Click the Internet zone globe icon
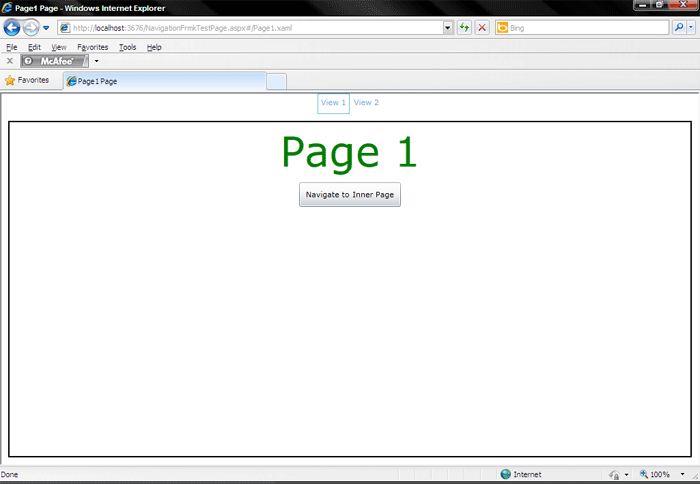This screenshot has width=700, height=484. click(x=505, y=474)
